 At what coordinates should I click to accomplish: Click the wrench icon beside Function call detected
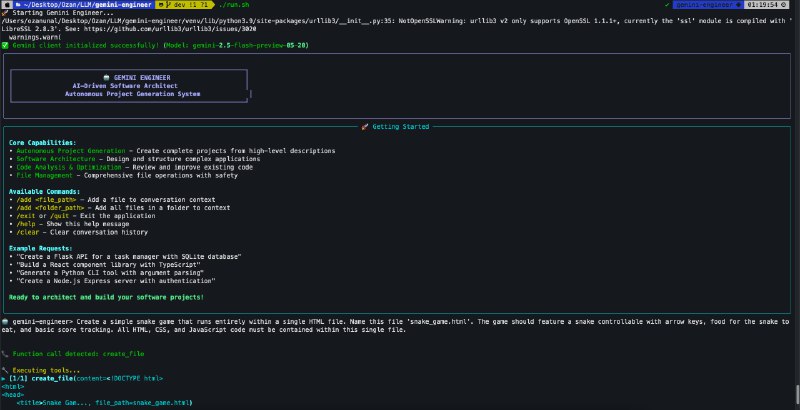(x=5, y=354)
